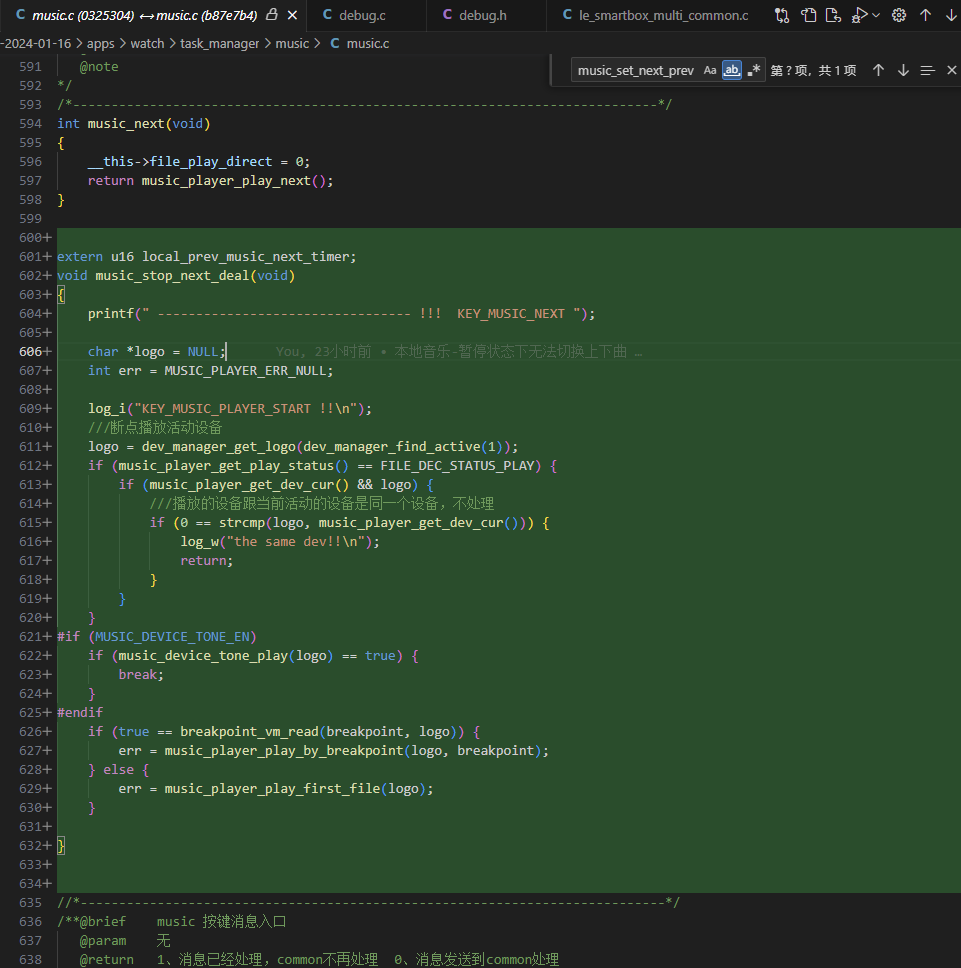Click 'music_device_tone_play' on line 622
961x968 pixels.
coord(203,656)
